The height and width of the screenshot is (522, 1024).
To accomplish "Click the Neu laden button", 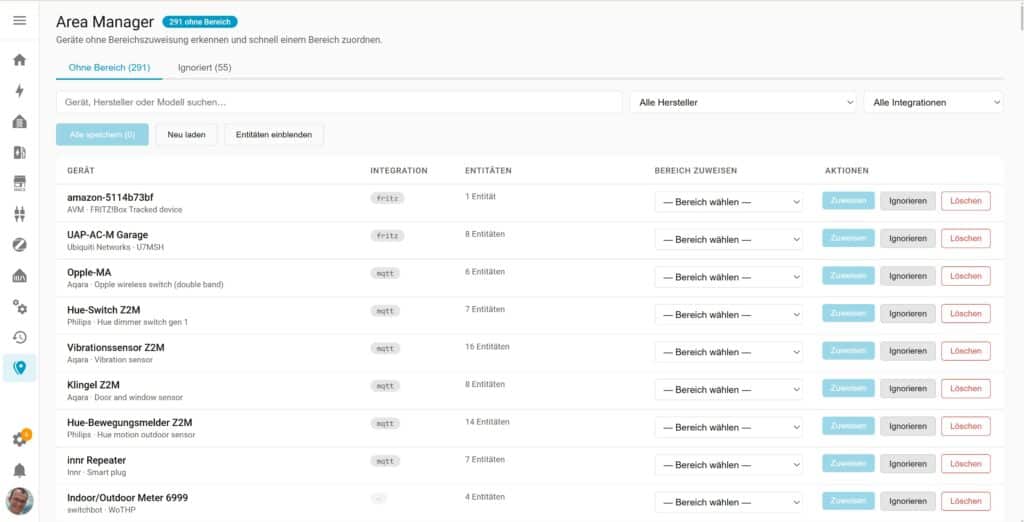I will point(187,135).
